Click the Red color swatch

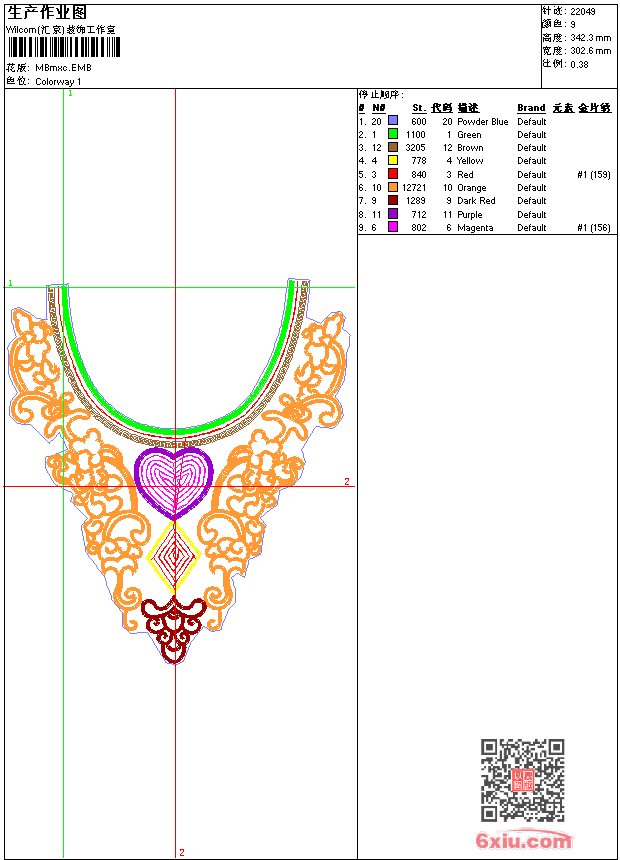coord(393,174)
